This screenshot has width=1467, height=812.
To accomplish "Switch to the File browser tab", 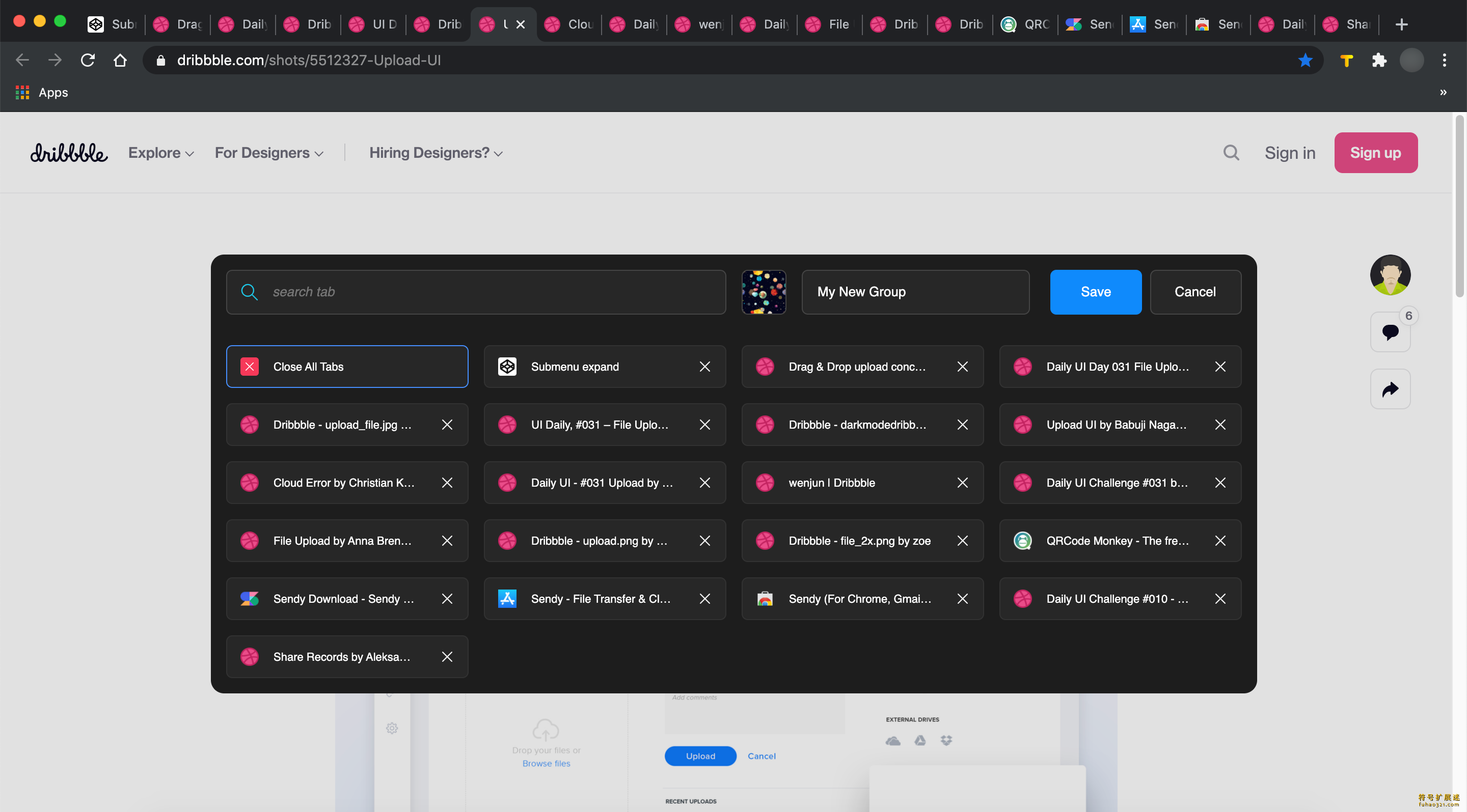I will click(829, 24).
